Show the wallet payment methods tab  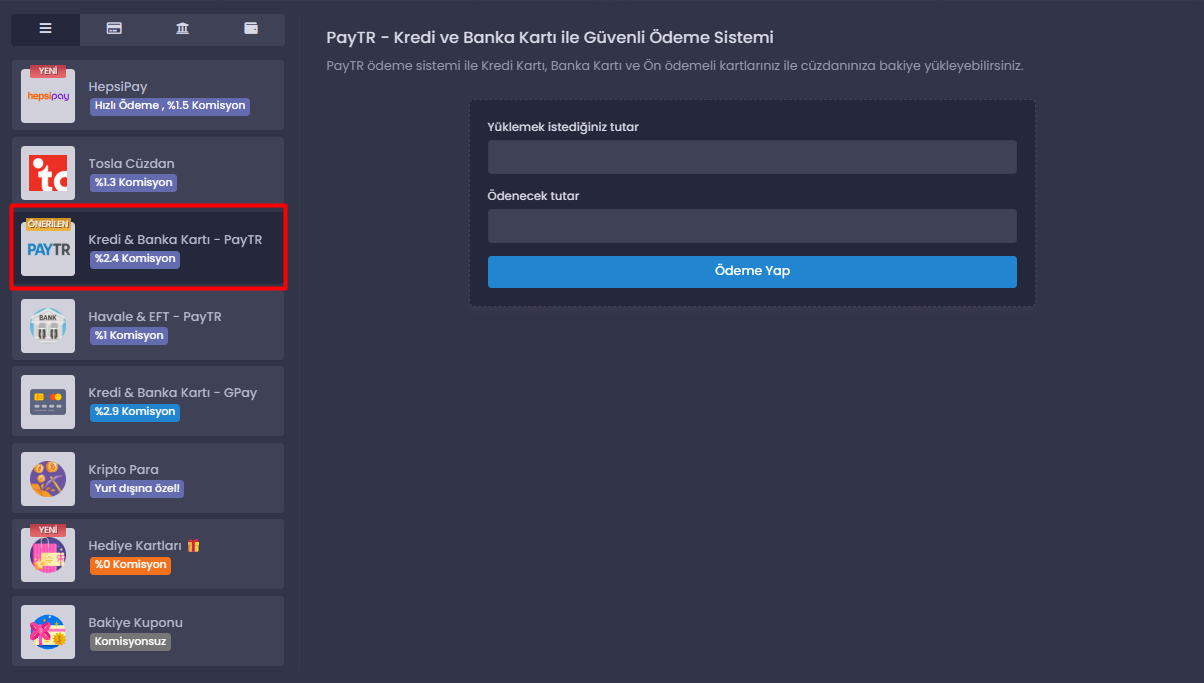[x=251, y=29]
